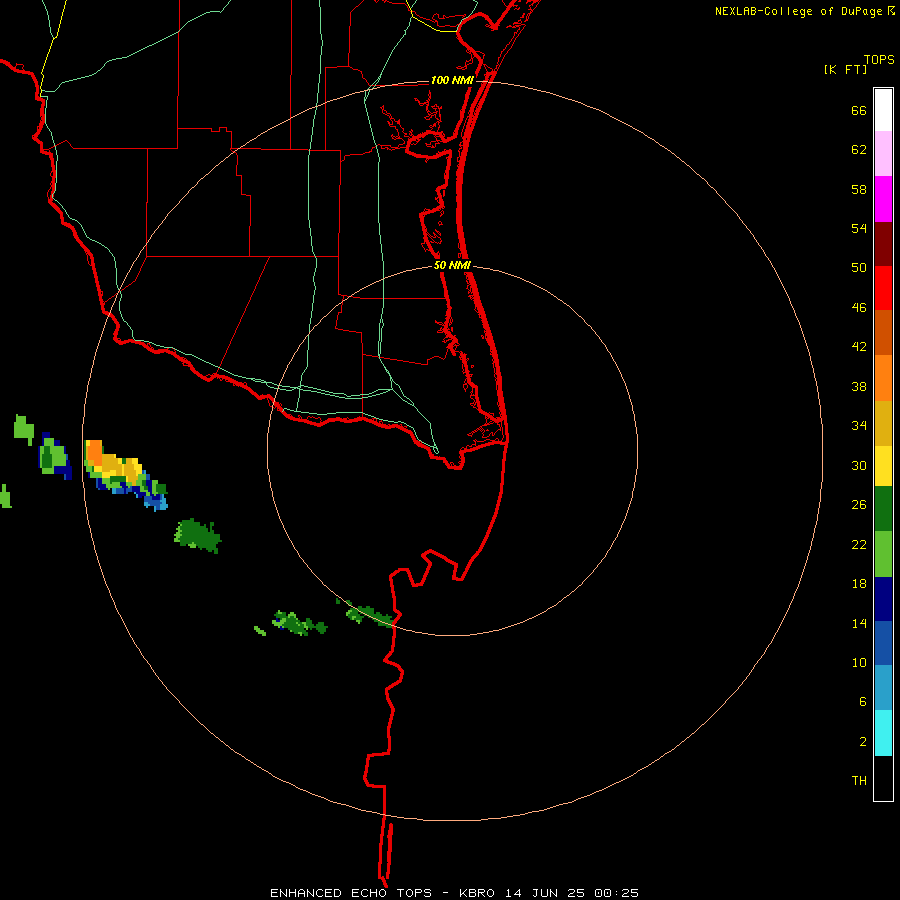Viewport: 900px width, 900px height.
Task: Click the 'TOPS' legend heading
Action: 879,59
